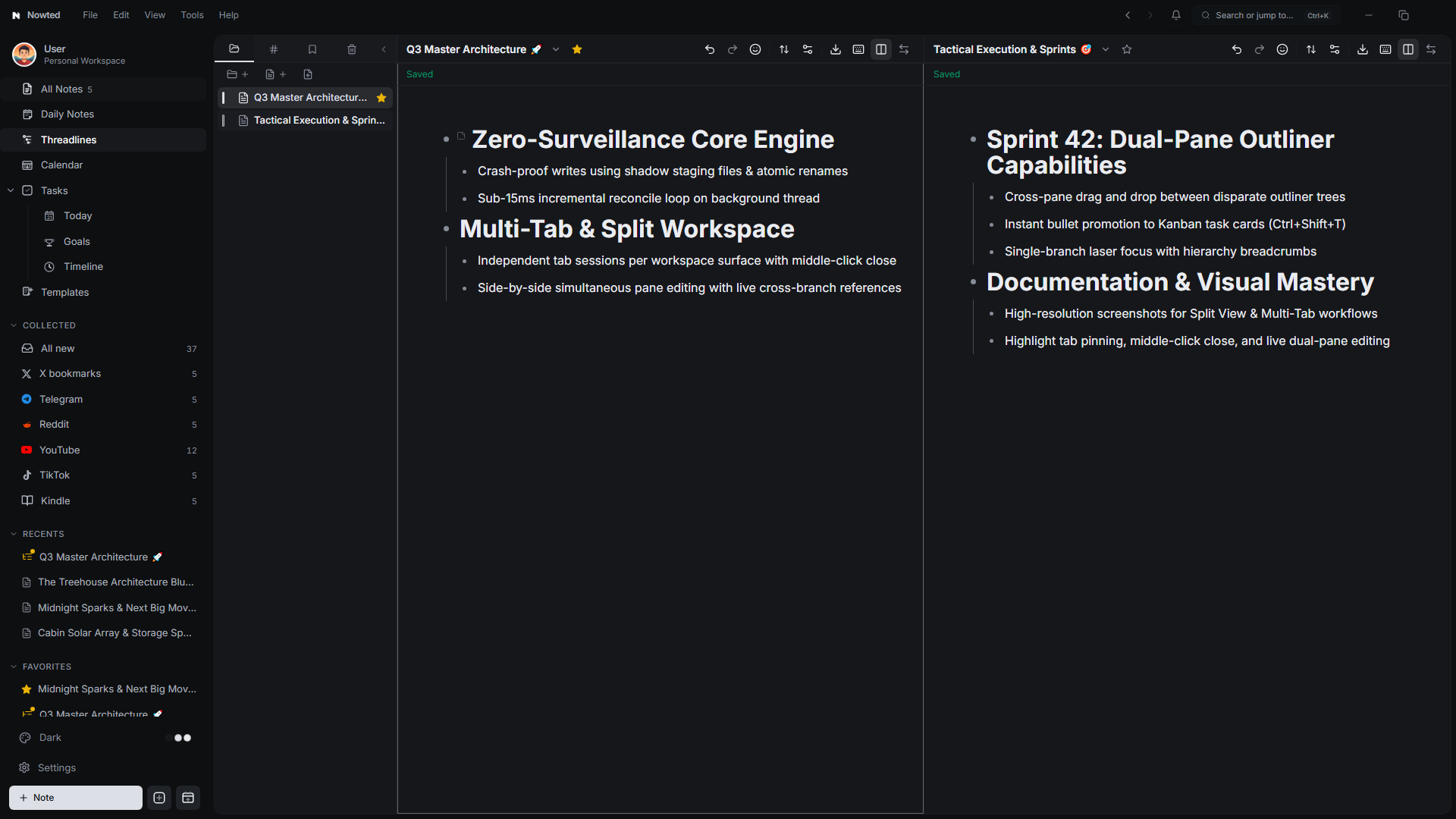Viewport: 1456px width, 819px height.
Task: Unfavorite Q3 Master Architecture gold star
Action: (577, 49)
